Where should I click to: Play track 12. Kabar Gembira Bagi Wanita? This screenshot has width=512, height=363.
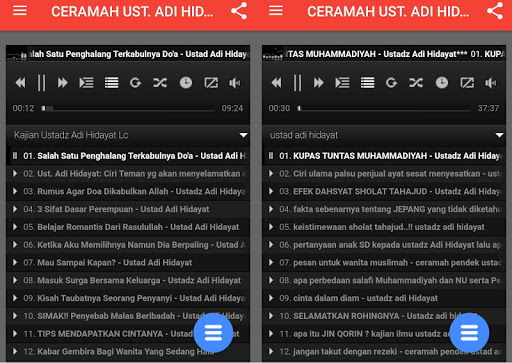pyautogui.click(x=128, y=351)
